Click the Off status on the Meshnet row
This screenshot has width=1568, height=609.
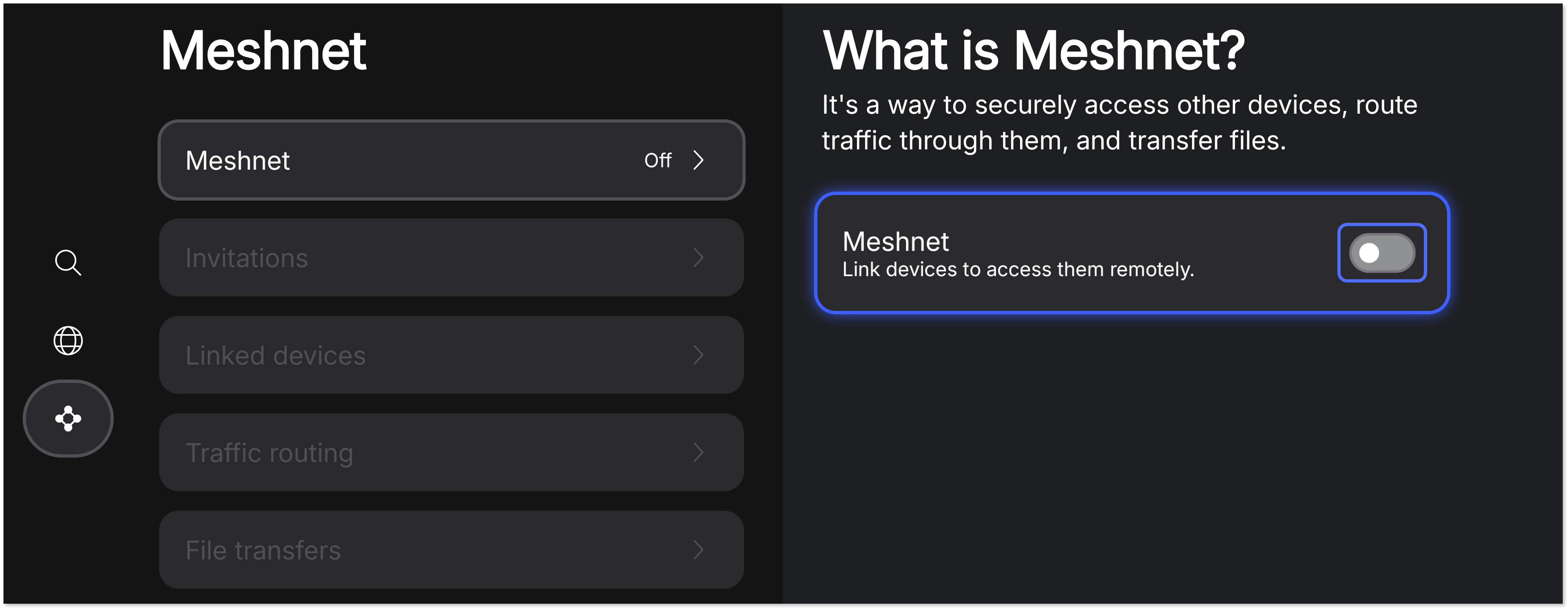(657, 161)
